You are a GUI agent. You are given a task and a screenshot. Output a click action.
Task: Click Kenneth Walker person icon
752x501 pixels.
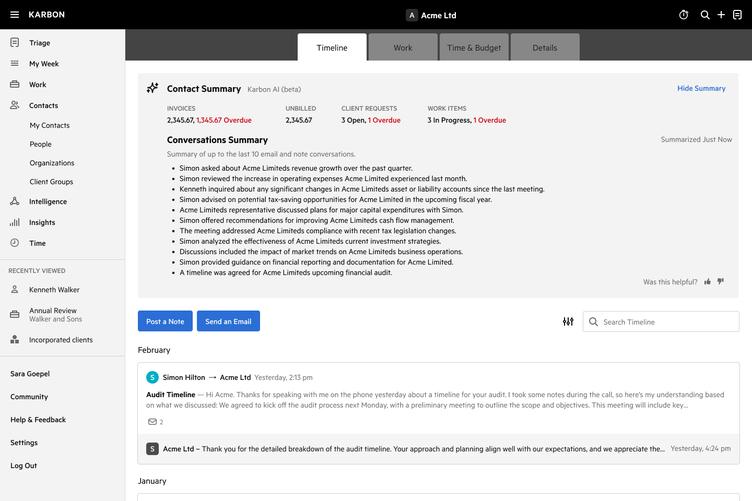pyautogui.click(x=15, y=290)
